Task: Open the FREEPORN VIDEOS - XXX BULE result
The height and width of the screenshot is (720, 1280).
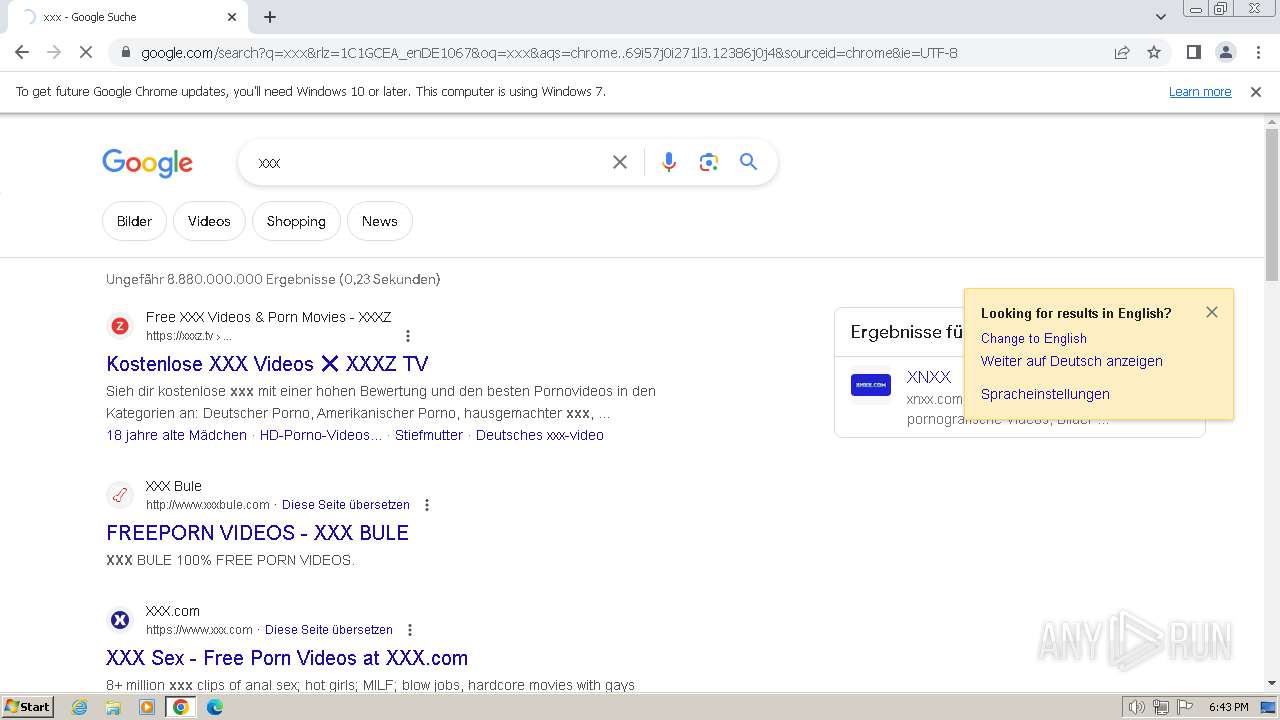Action: point(257,533)
